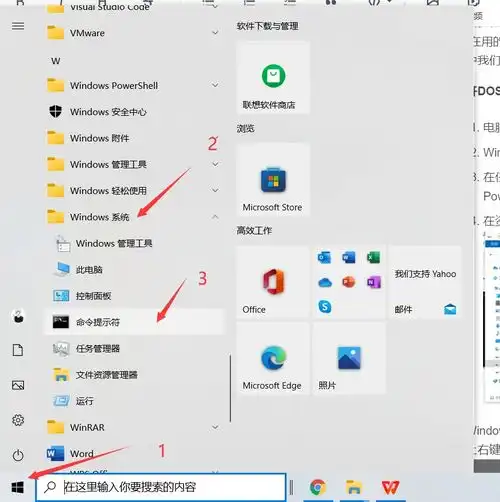Open the Microsoft Edge tile
This screenshot has width=500, height=502.
point(273,359)
